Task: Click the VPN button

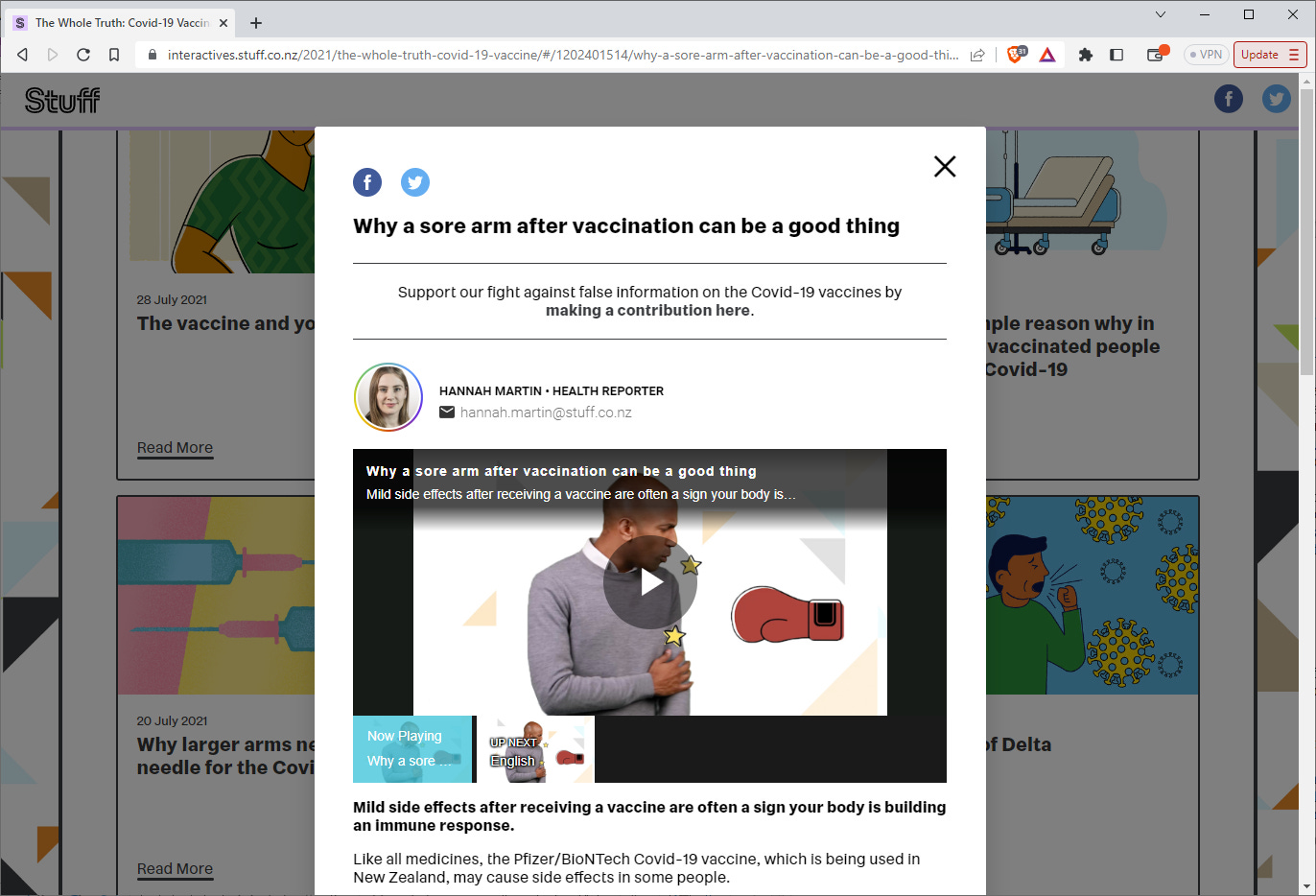Action: (x=1206, y=55)
